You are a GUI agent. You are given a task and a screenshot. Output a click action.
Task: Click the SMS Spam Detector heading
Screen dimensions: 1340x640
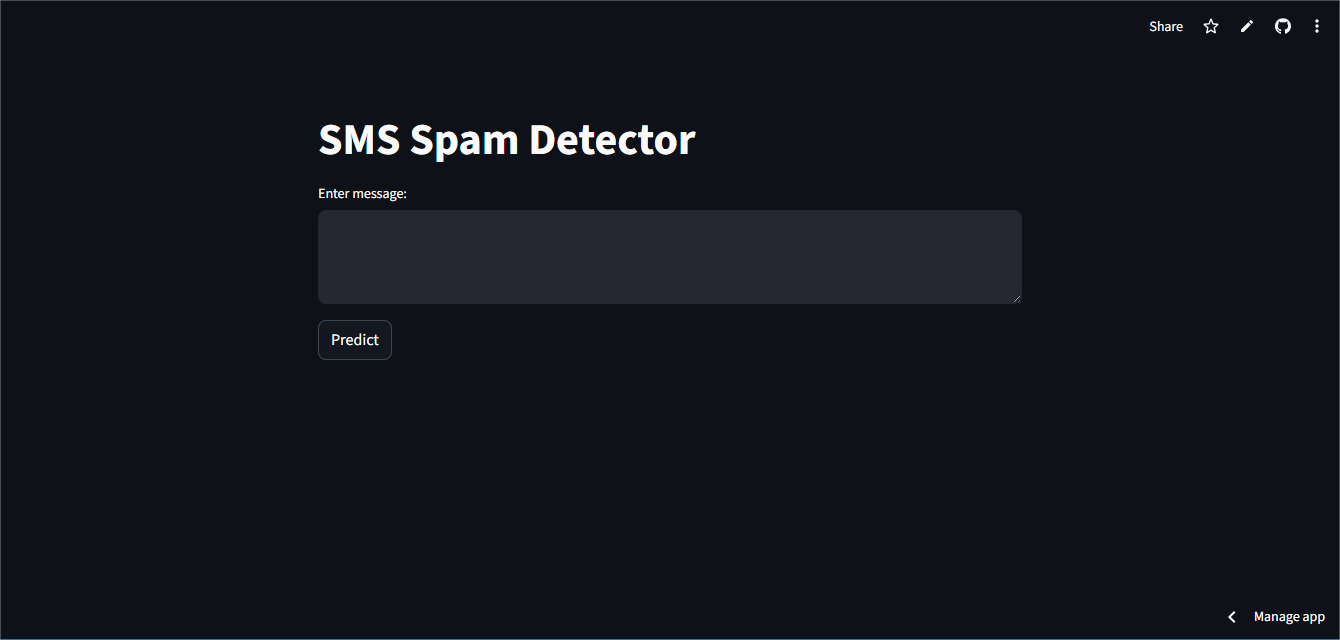click(x=506, y=140)
